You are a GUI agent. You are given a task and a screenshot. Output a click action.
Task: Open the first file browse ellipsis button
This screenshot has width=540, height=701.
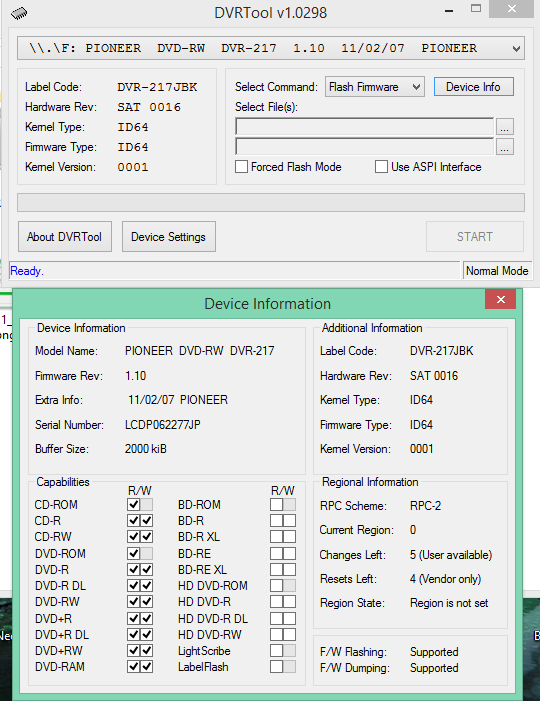(505, 127)
